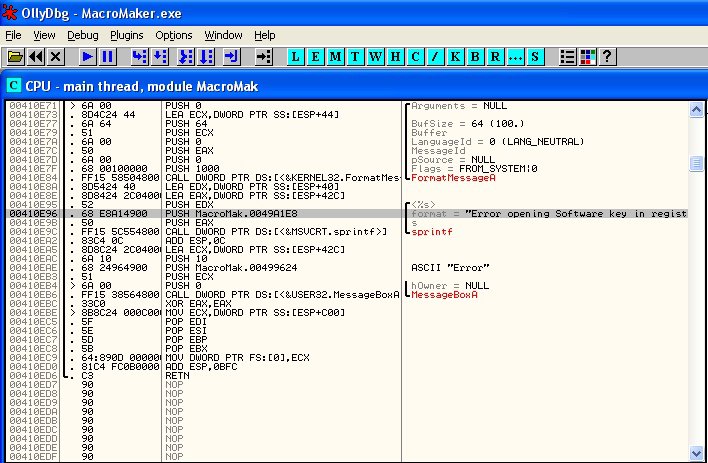Open the Patches window (/ button)

[435, 57]
